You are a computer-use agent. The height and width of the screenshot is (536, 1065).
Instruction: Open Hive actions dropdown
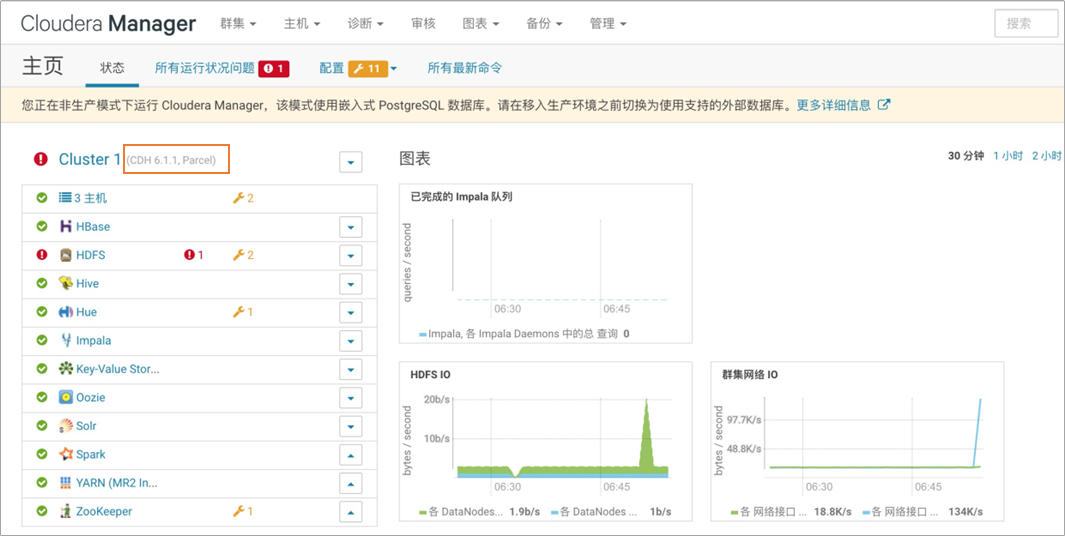point(350,284)
